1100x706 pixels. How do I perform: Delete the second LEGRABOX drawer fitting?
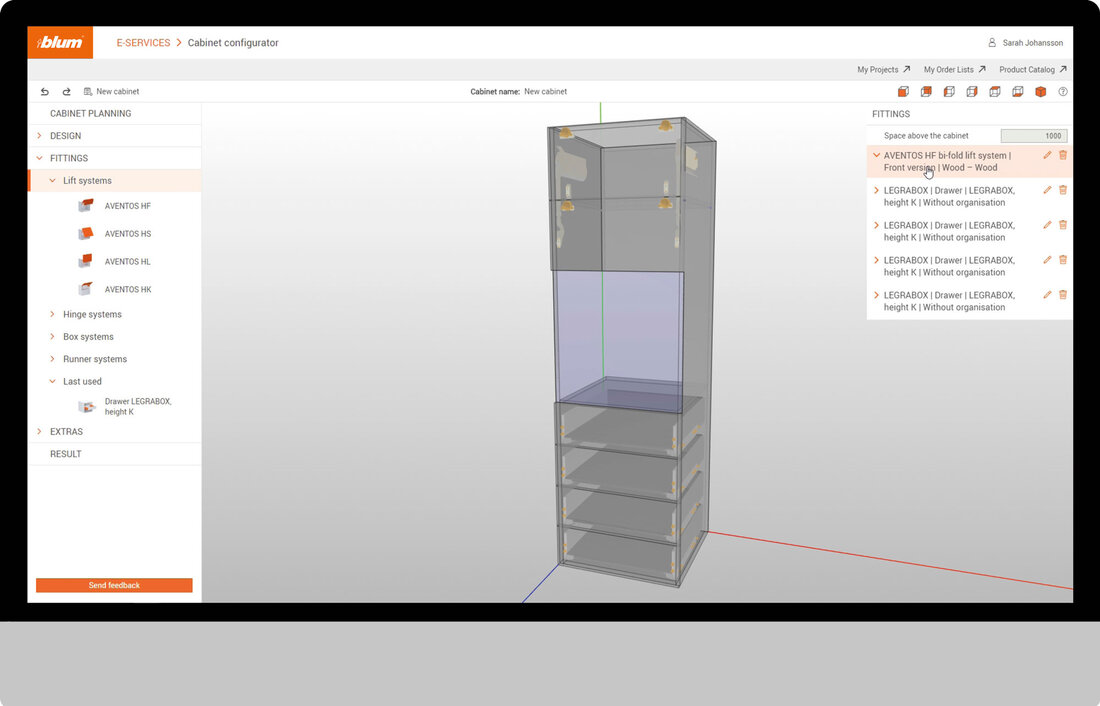pos(1063,225)
